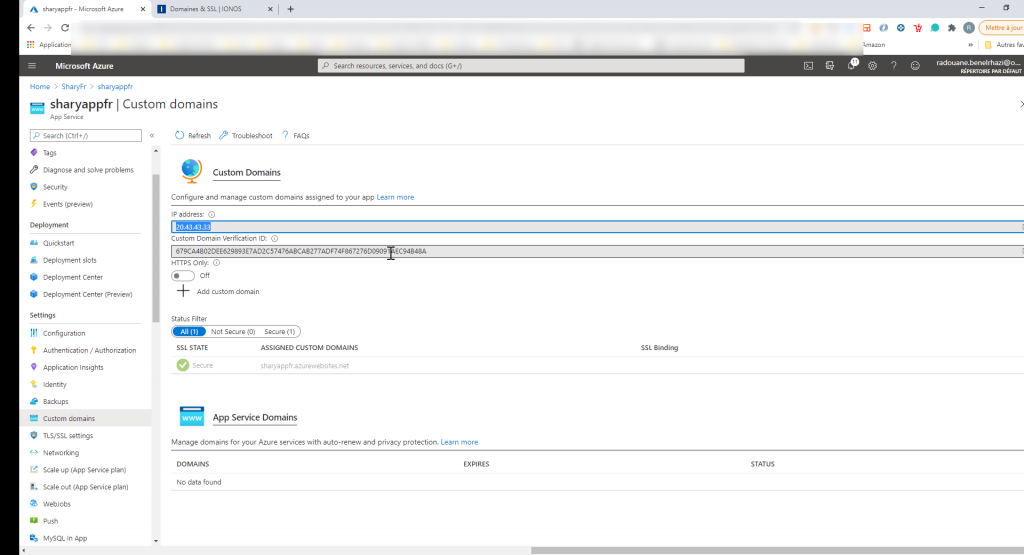Click the info icon beside Custom Domain Verification ID
Screen dimensions: 1024x555
(274, 238)
